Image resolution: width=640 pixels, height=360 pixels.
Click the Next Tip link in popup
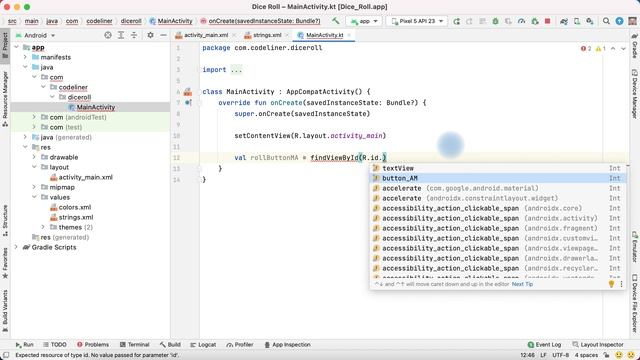(522, 284)
